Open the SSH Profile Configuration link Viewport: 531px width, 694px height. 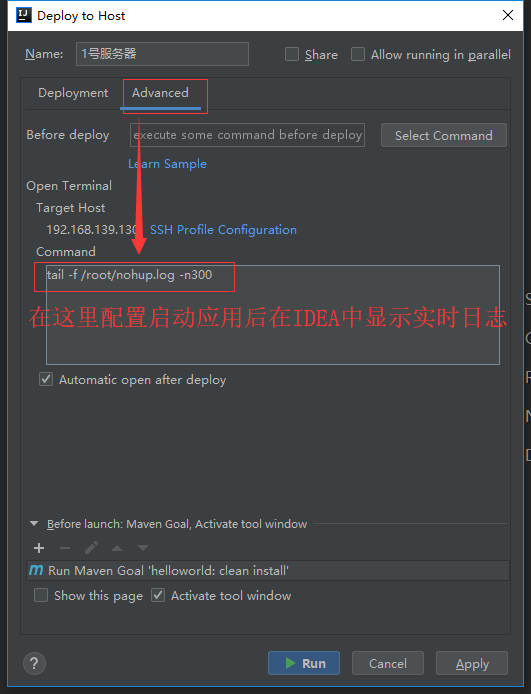223,230
